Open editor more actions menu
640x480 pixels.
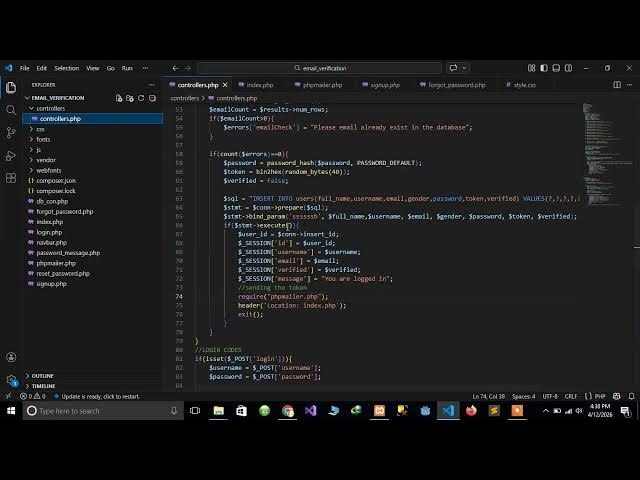pyautogui.click(x=629, y=85)
